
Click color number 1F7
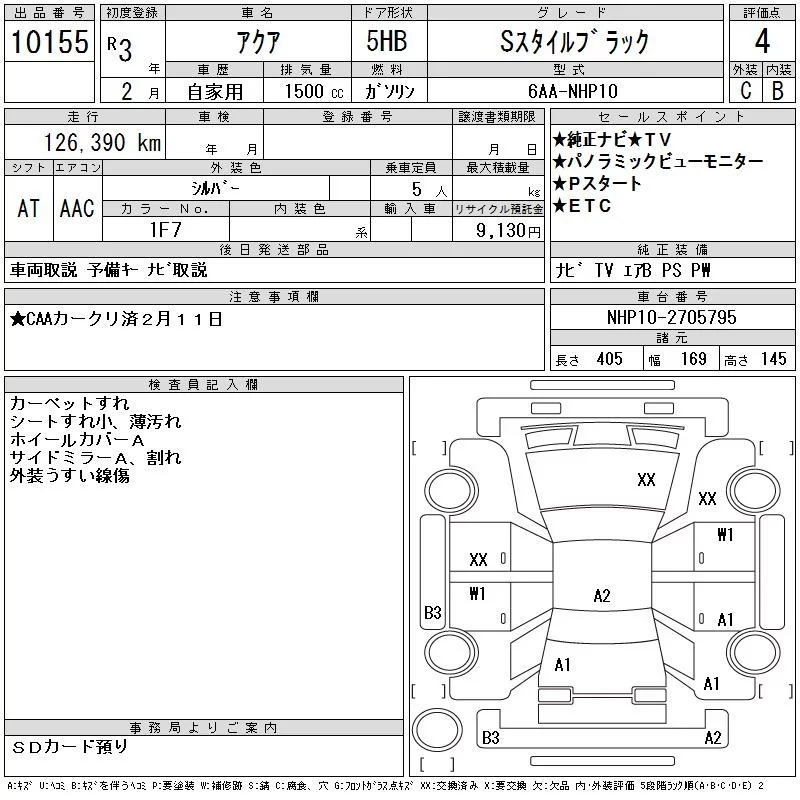click(165, 230)
